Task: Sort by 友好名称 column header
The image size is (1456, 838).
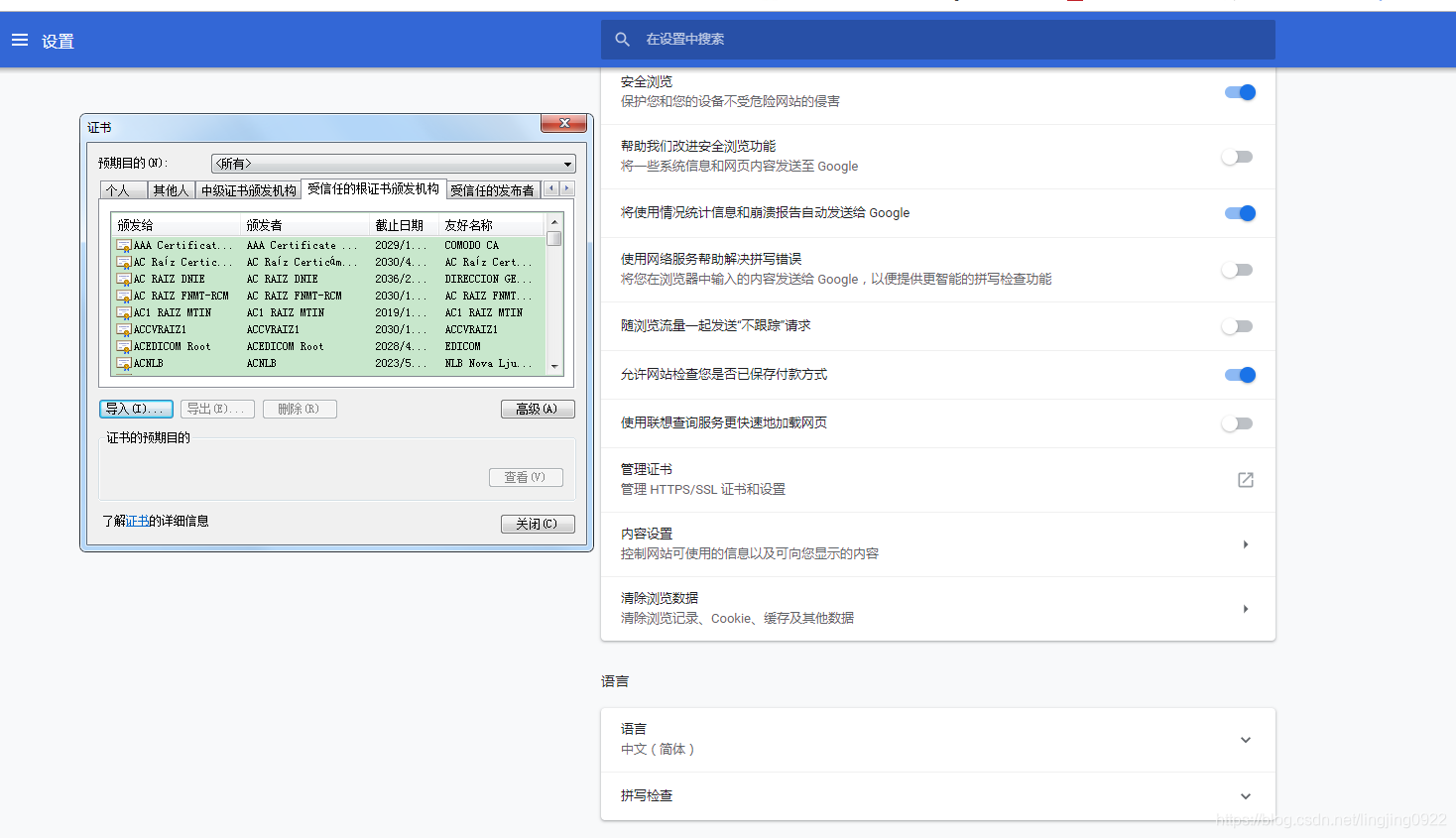Action: click(x=491, y=225)
